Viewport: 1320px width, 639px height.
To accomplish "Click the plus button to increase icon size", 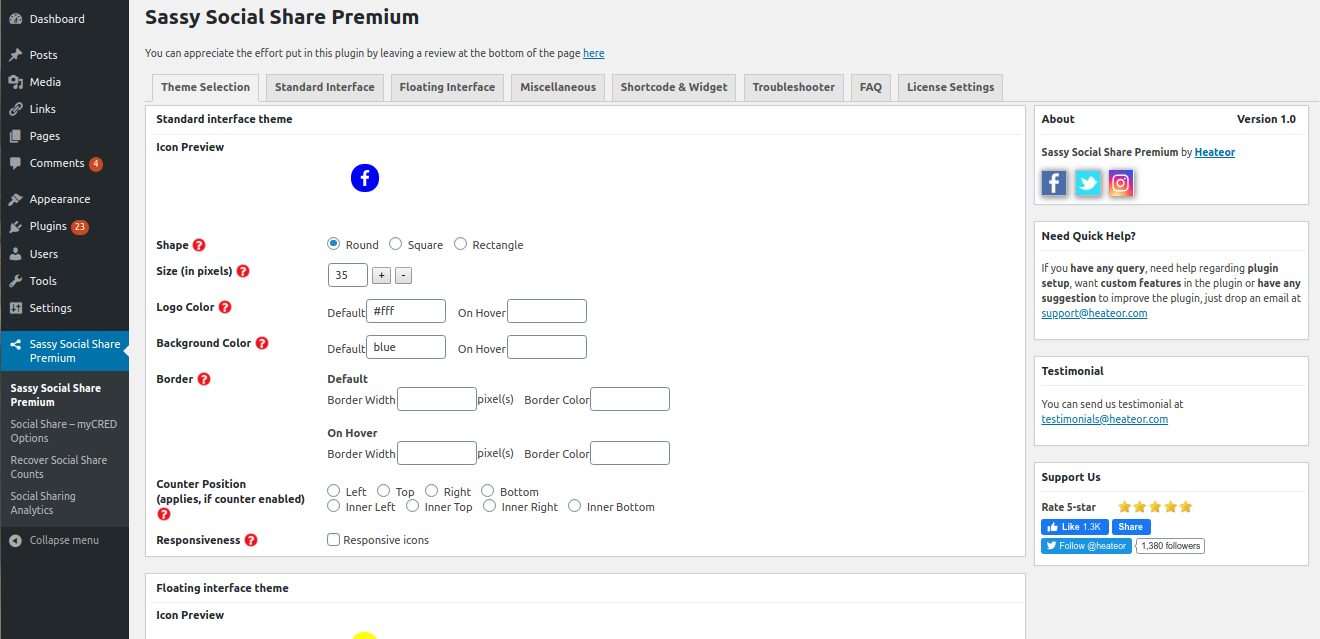I will [382, 273].
